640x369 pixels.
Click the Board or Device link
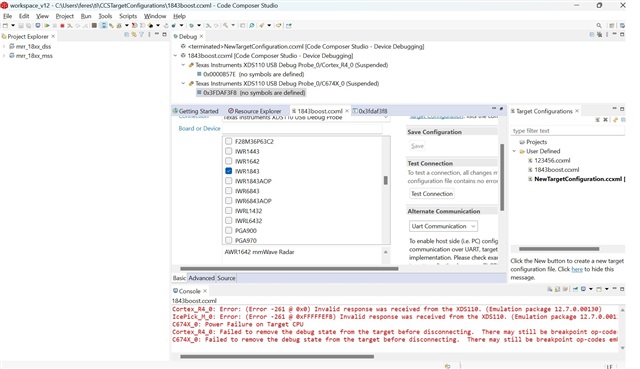pos(199,128)
